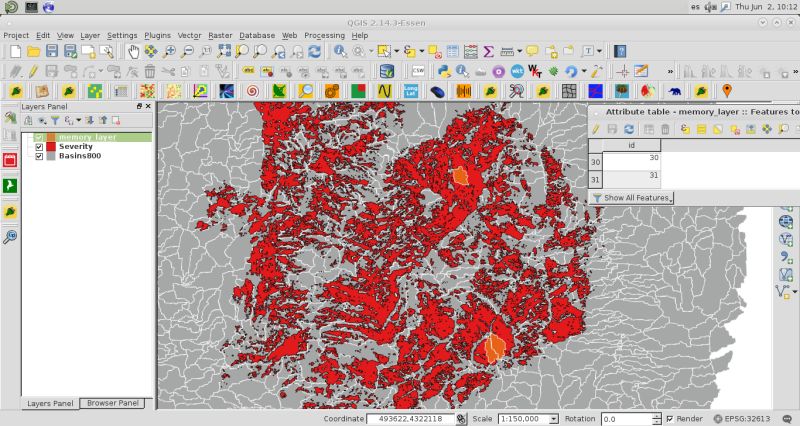
Task: Click the Basins800 layer gray color swatch
Action: [51, 156]
